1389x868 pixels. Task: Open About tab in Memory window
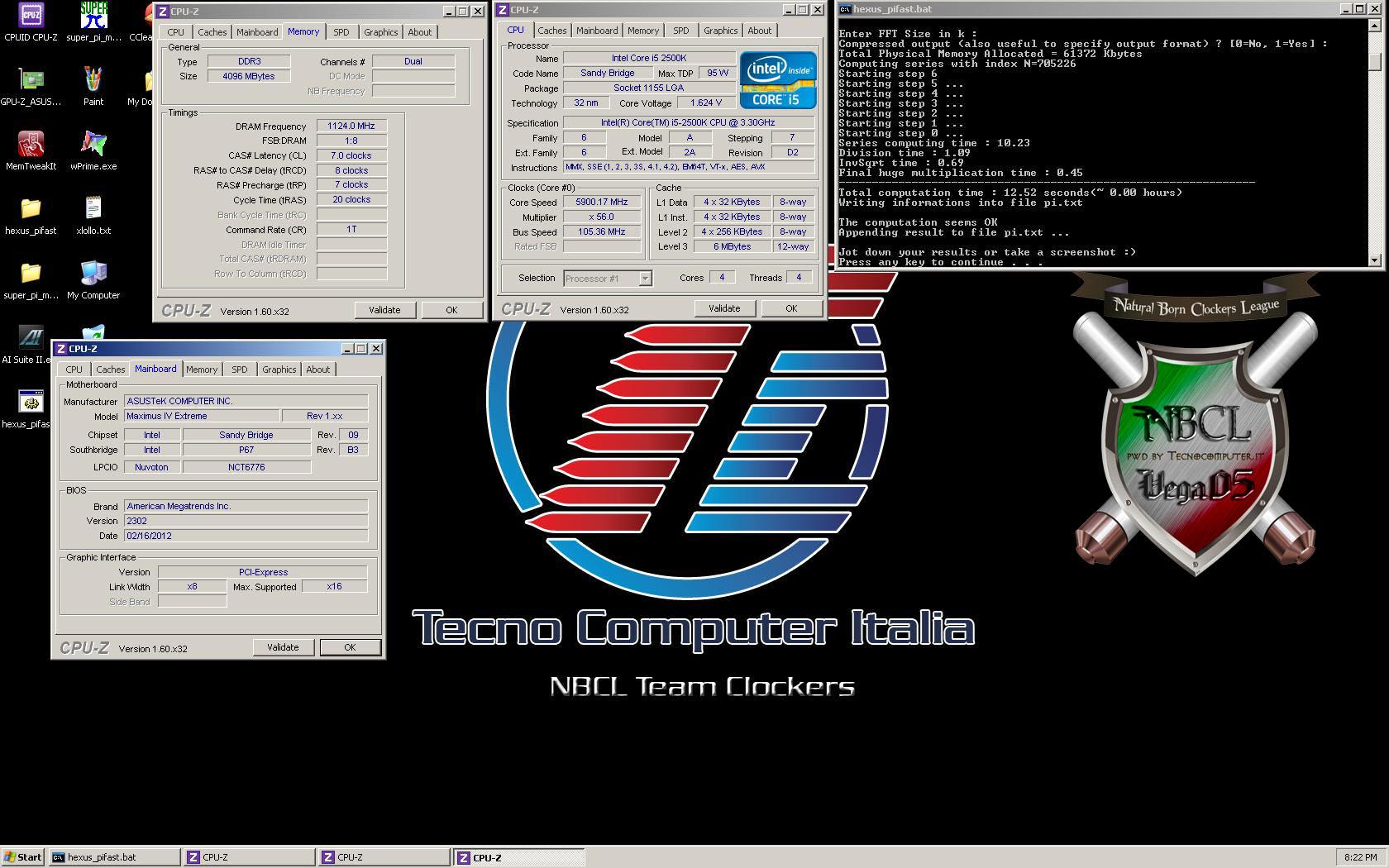[419, 32]
